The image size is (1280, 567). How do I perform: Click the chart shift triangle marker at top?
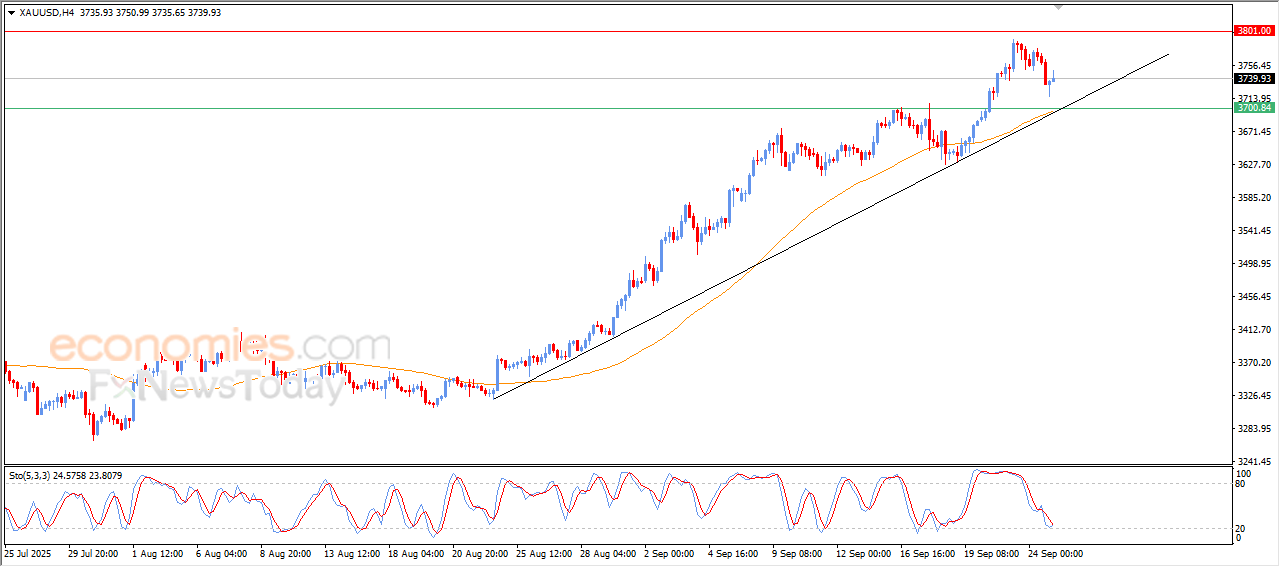(1059, 8)
